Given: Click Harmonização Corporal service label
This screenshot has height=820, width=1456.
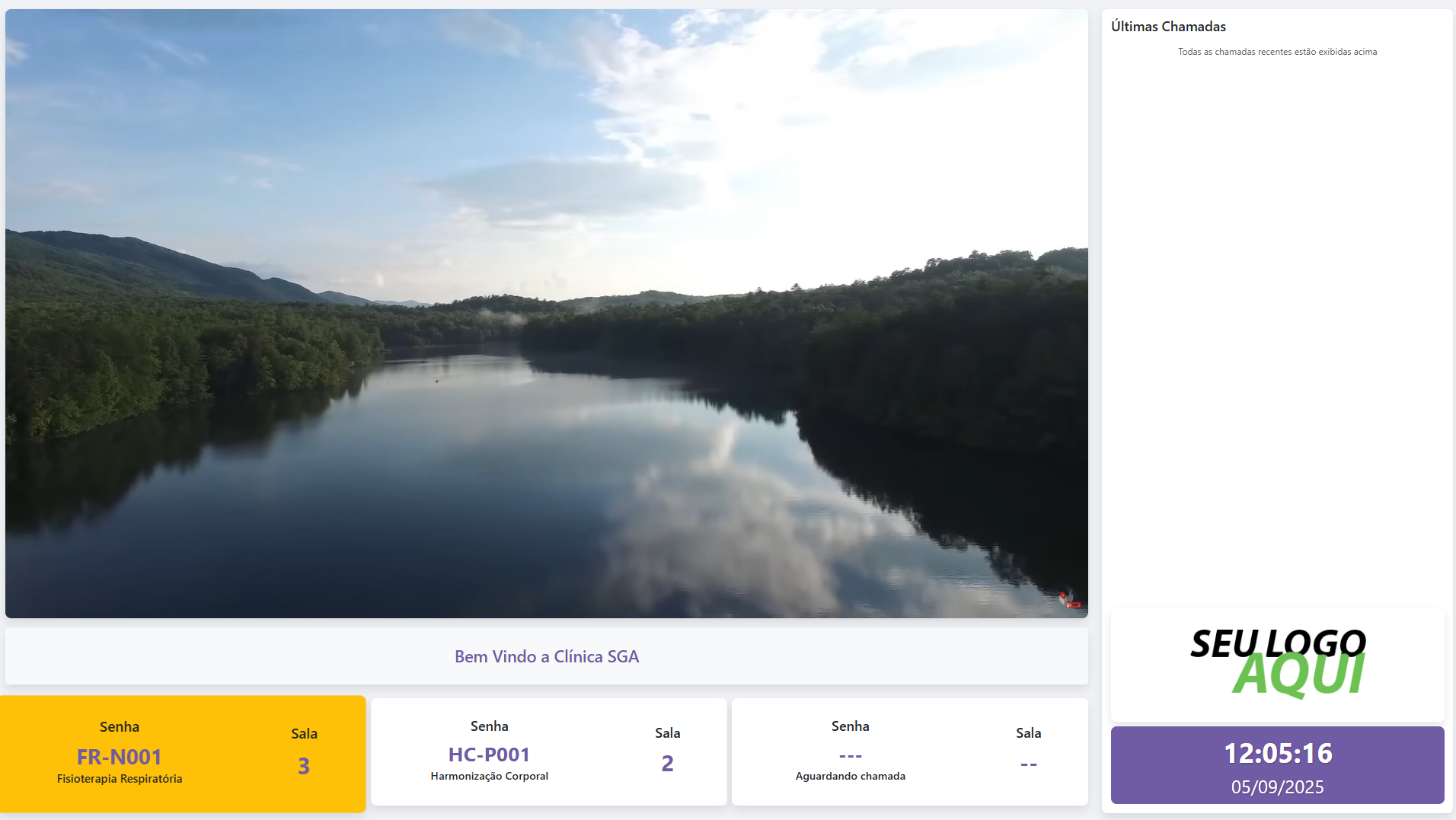Looking at the screenshot, I should click(x=489, y=776).
